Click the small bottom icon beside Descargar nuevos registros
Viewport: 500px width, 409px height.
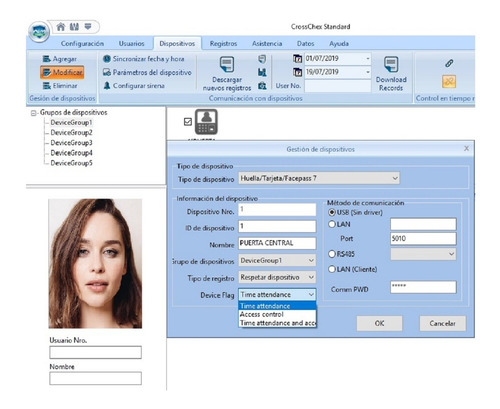[262, 86]
